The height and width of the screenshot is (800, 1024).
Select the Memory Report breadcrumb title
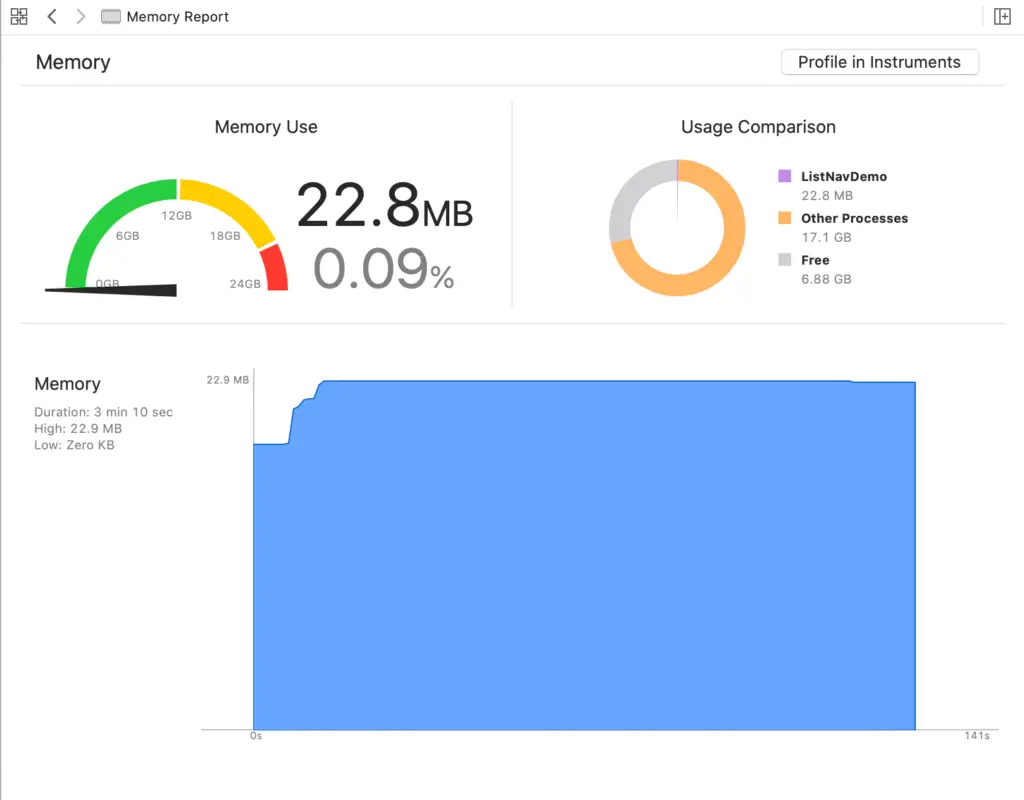pyautogui.click(x=178, y=17)
